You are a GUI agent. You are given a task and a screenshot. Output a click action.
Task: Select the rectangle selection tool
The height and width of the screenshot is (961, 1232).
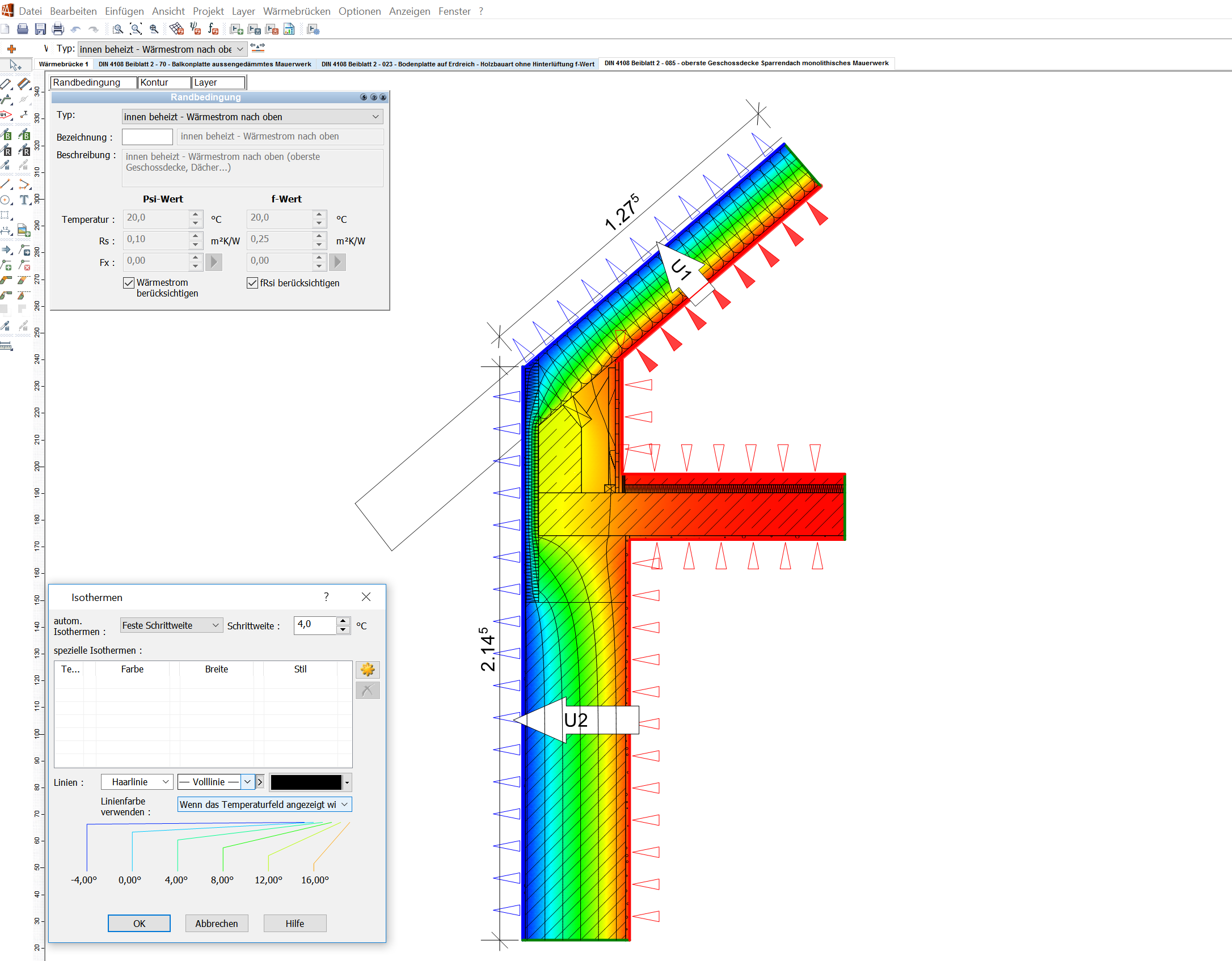(x=6, y=214)
